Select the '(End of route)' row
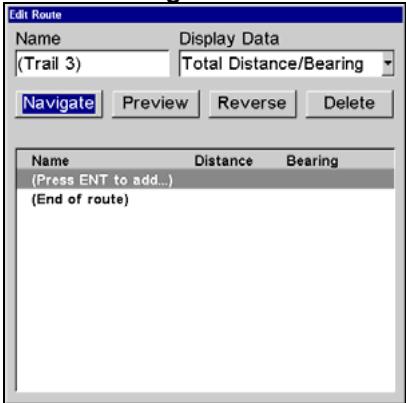This screenshot has height=403, width=406. [x=205, y=199]
